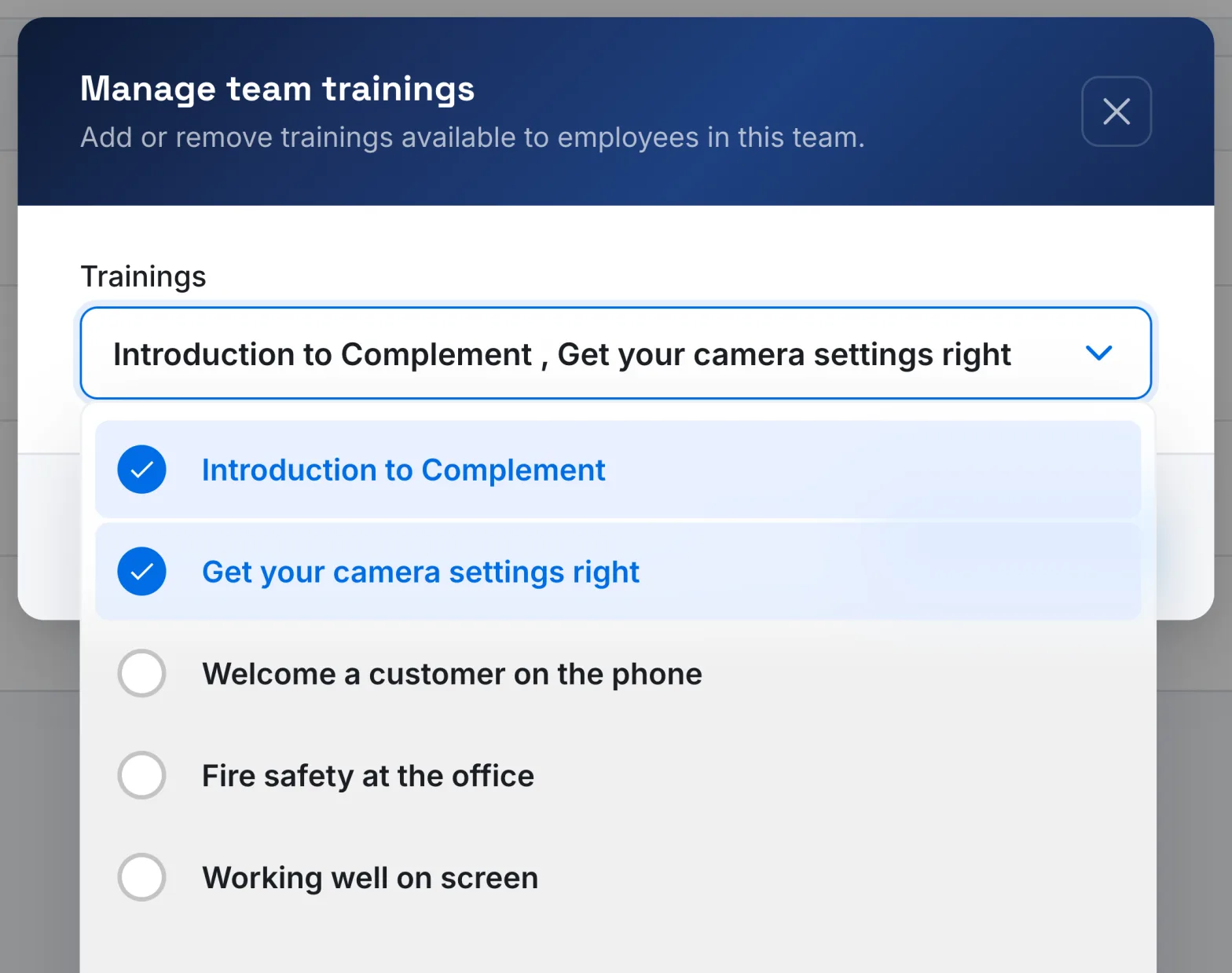Choose the 'Working well on screen' label
The image size is (1232, 973).
(x=370, y=878)
